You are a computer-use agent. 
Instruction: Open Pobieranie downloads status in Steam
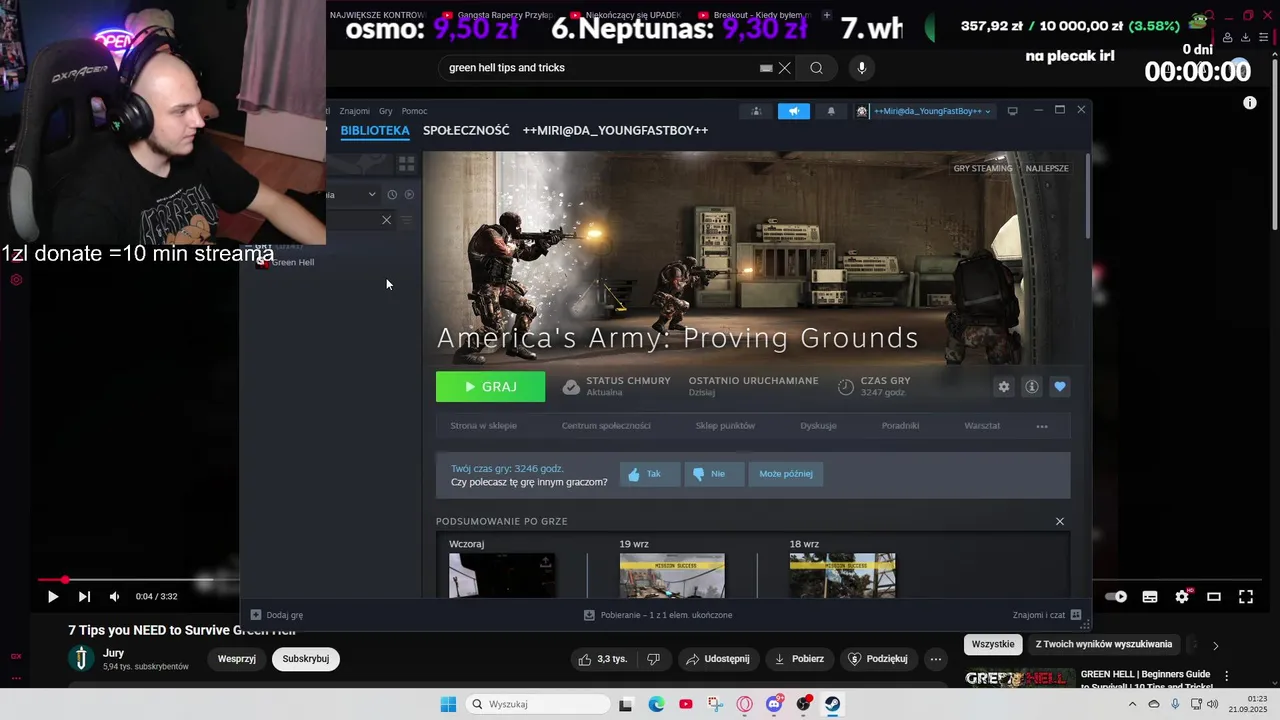[660, 615]
